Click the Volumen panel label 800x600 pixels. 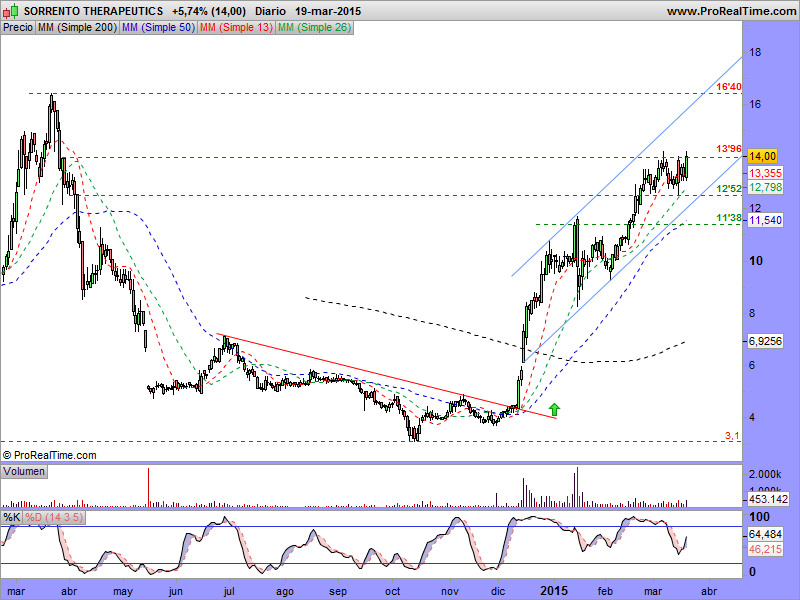(x=24, y=471)
